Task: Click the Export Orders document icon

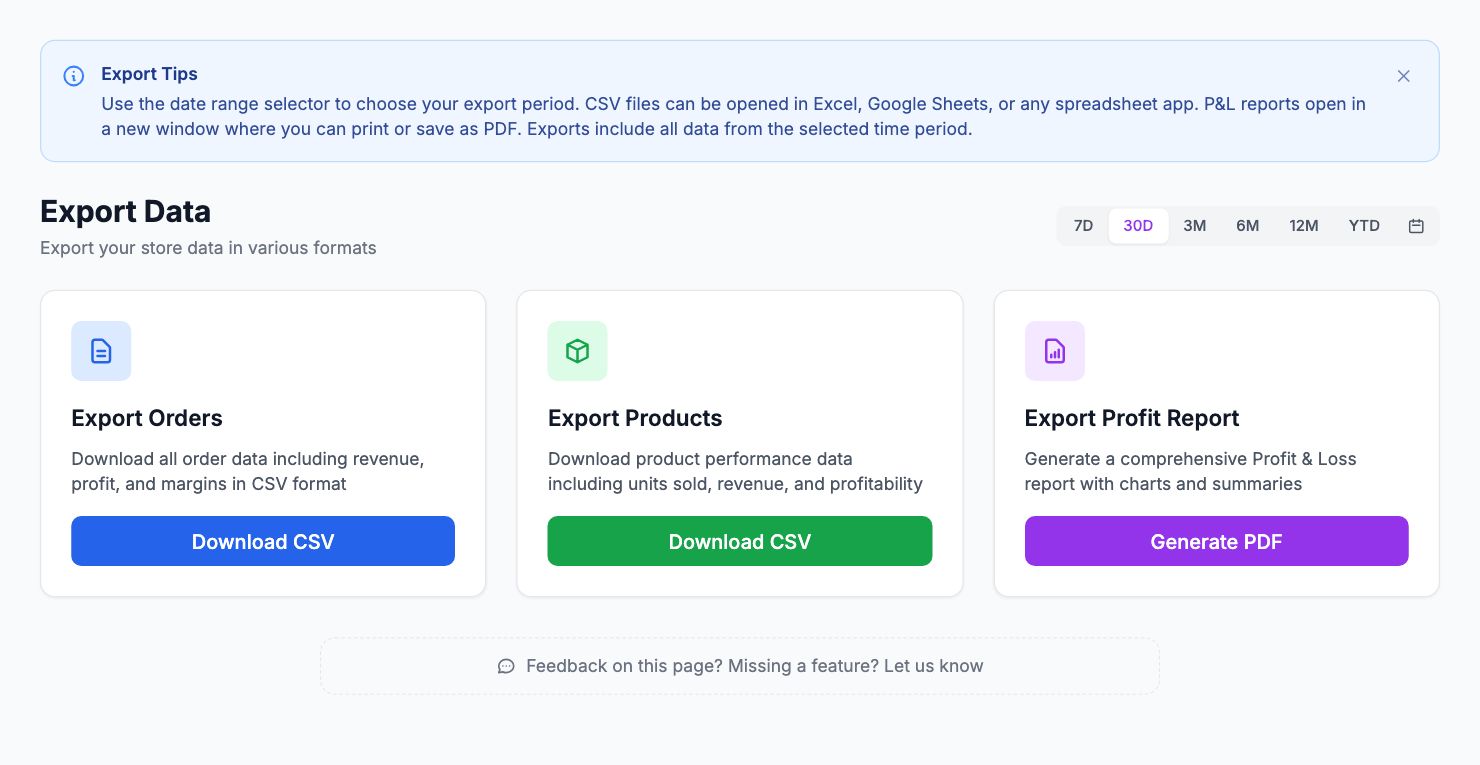Action: [101, 351]
